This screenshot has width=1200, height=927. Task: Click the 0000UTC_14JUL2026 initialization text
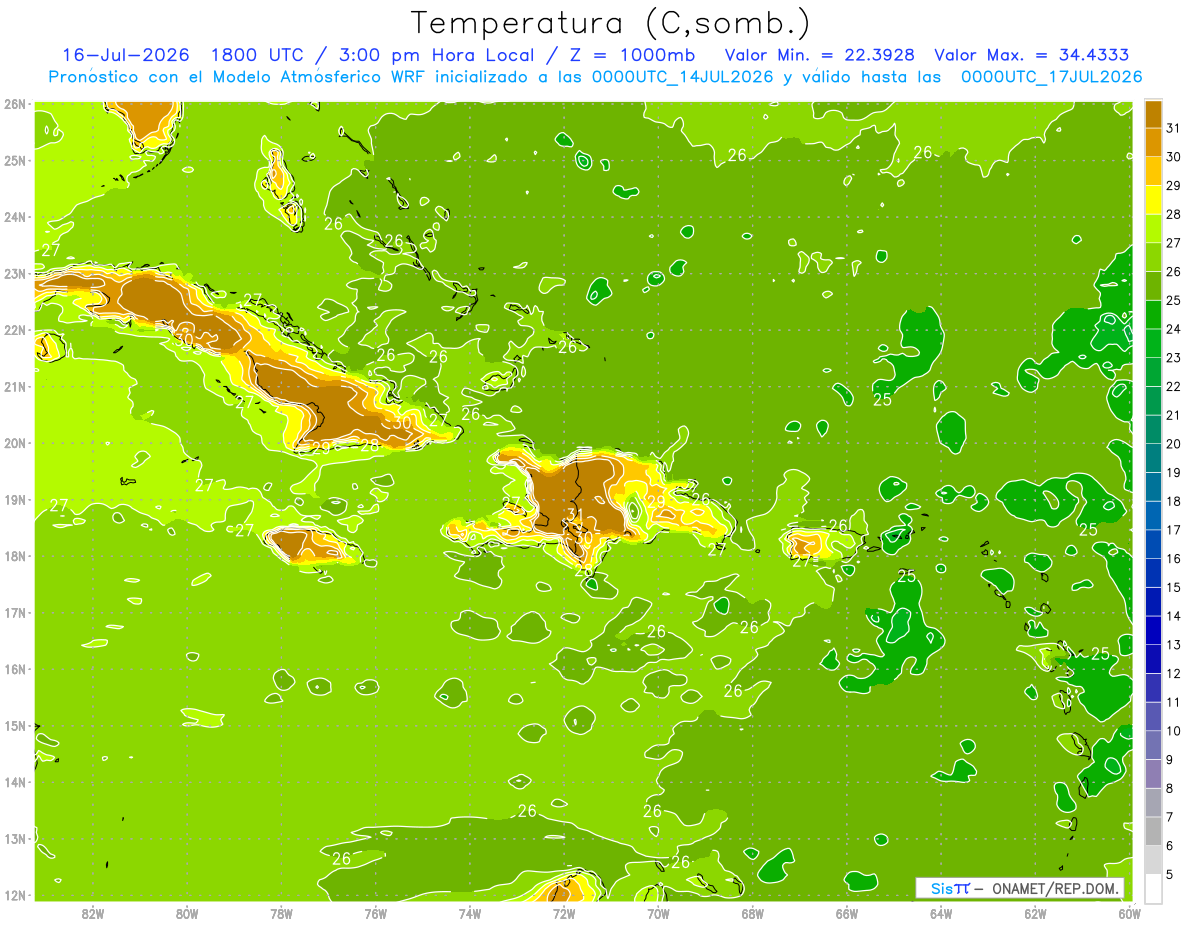pos(683,76)
